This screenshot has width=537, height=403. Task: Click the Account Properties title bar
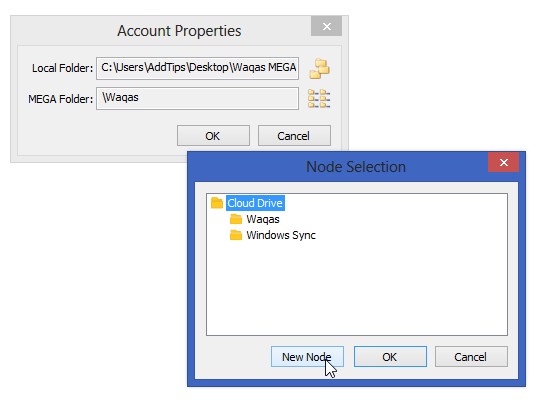[x=179, y=31]
